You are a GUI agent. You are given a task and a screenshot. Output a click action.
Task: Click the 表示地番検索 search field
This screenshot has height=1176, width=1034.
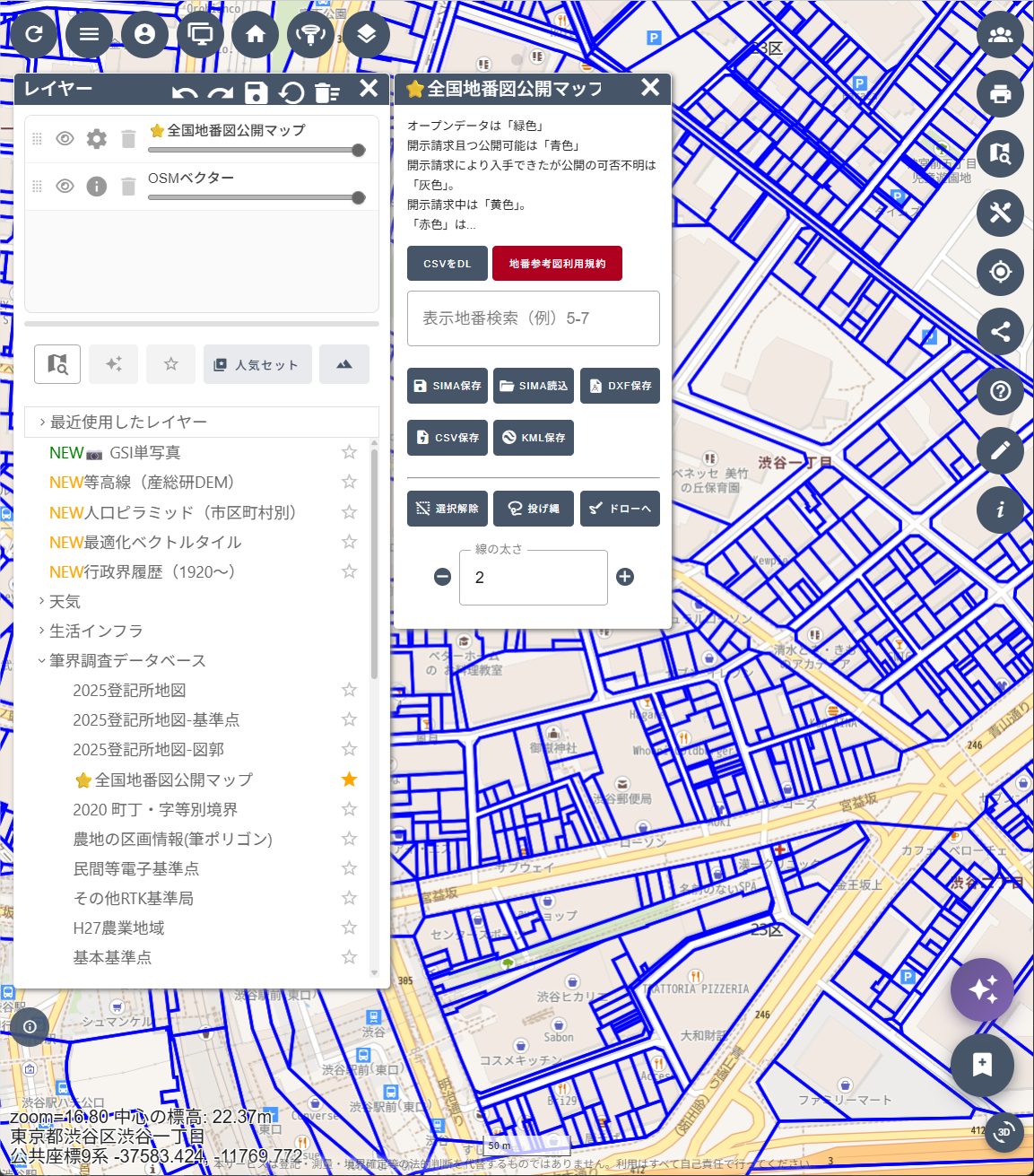[533, 318]
